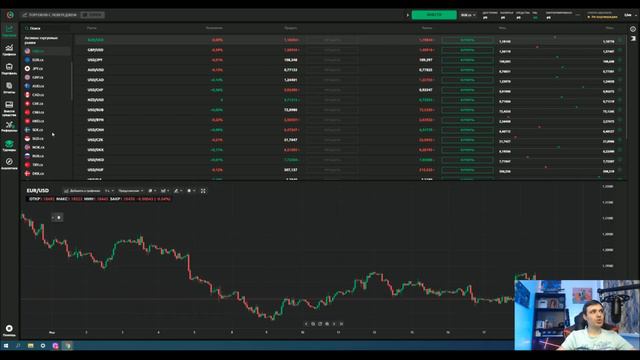Open the Deposit funds sidebar icon

9,109
